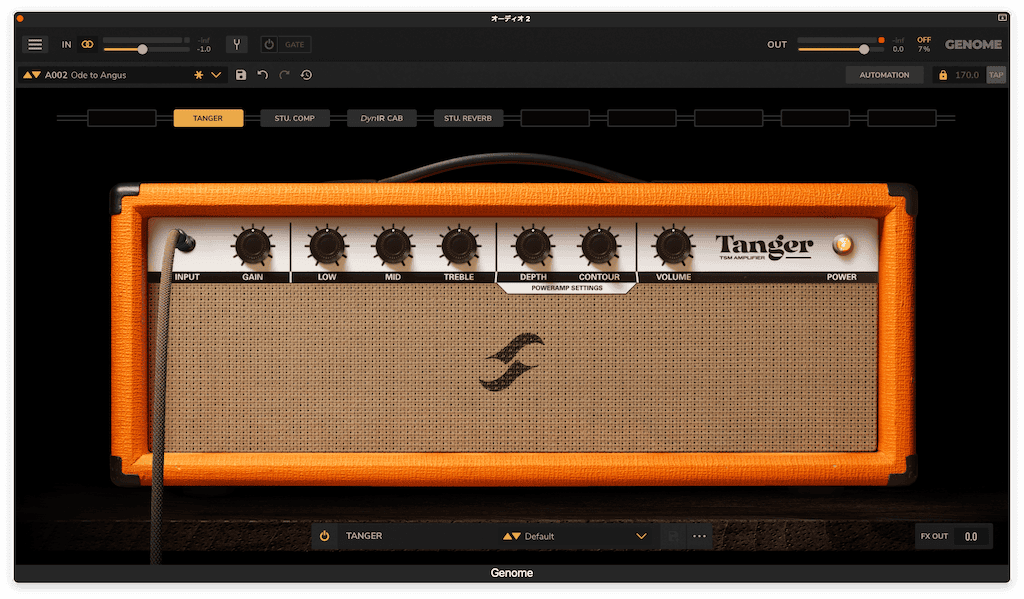The image size is (1024, 599).
Task: Click the GENOME logo
Action: pos(972,44)
